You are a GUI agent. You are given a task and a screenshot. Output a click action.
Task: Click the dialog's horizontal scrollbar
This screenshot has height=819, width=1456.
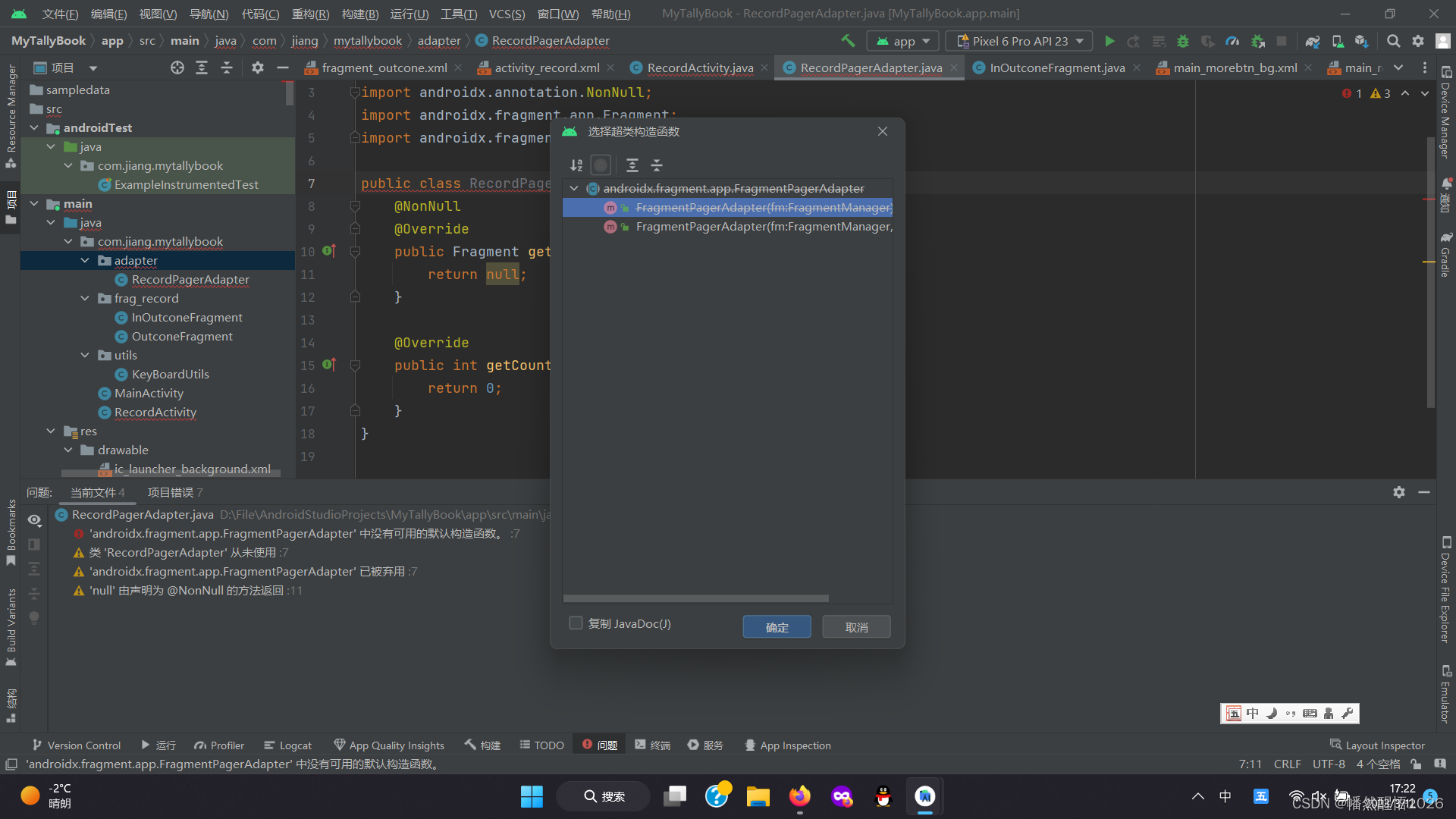[695, 598]
